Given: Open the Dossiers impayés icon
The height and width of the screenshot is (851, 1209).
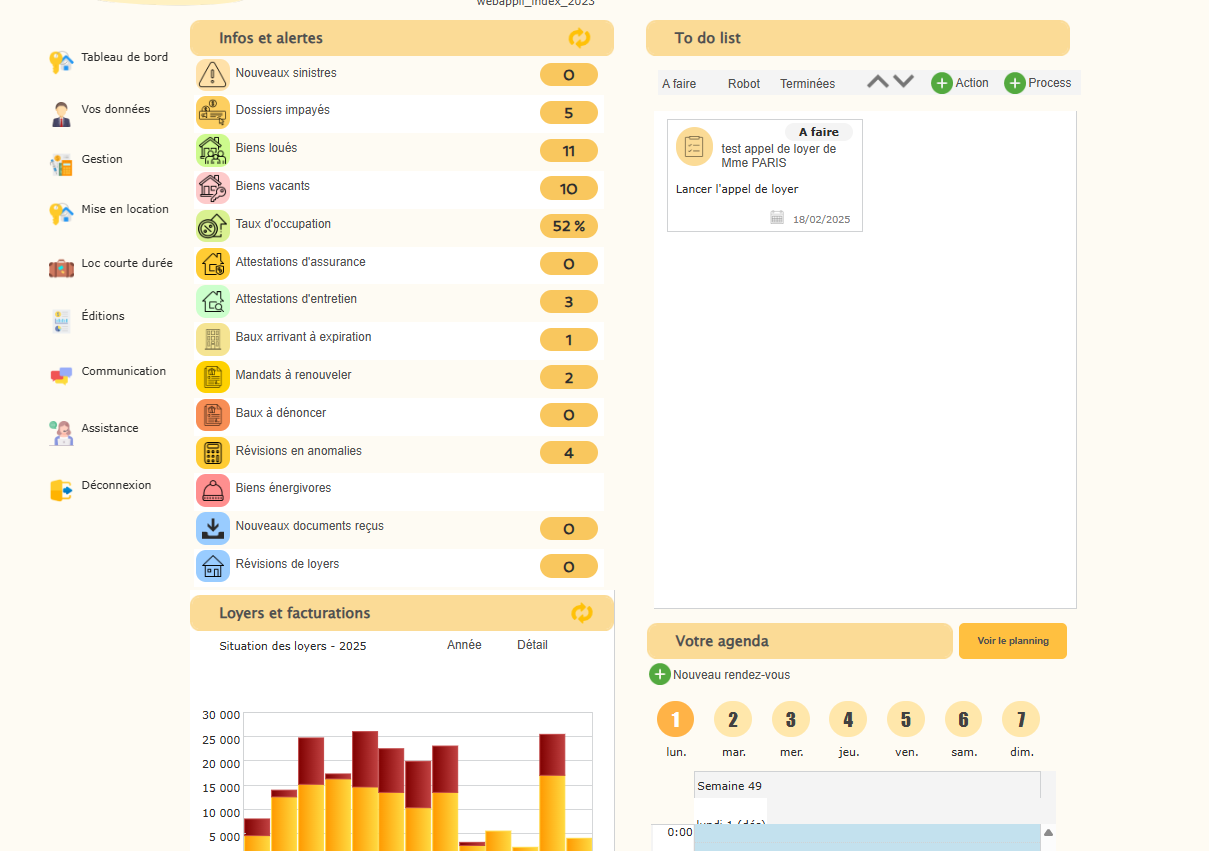Looking at the screenshot, I should 213,112.
